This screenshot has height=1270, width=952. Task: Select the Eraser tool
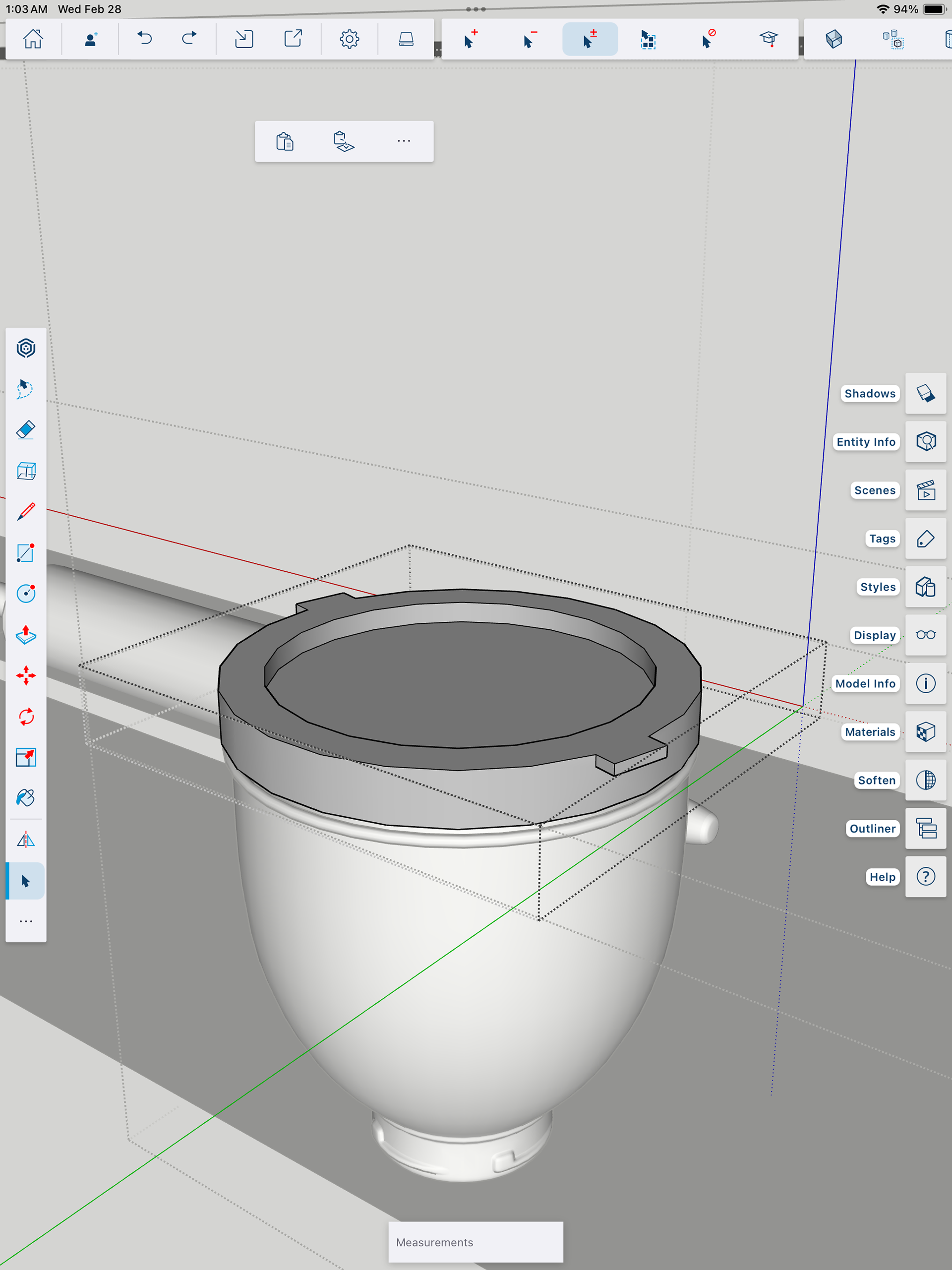tap(26, 430)
